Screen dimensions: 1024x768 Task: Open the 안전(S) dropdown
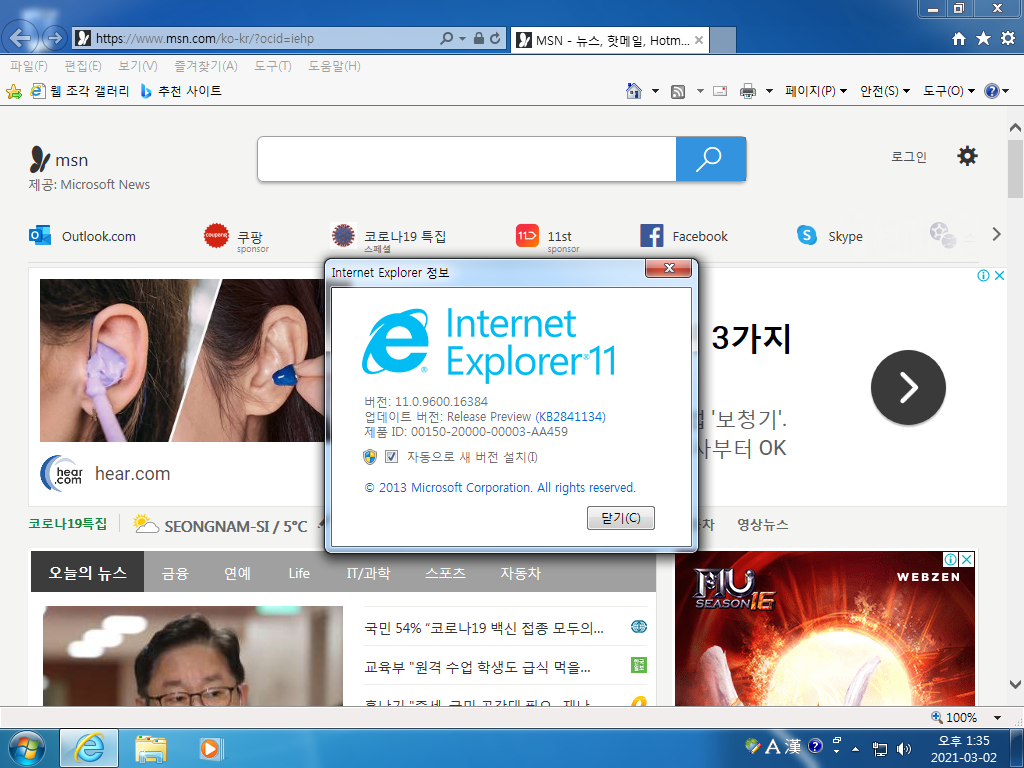point(885,91)
